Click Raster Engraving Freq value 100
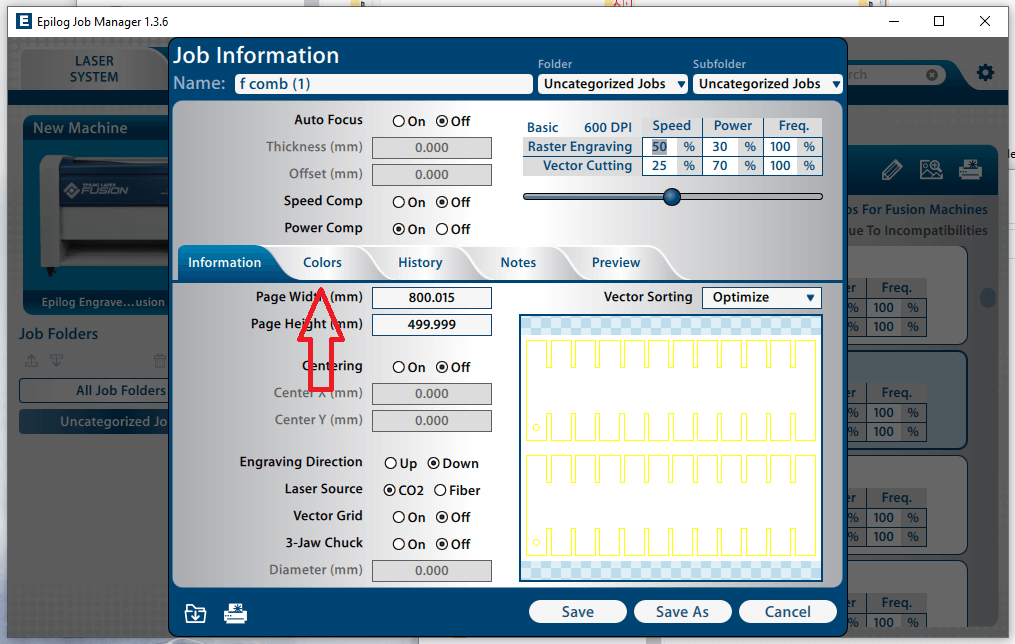Image resolution: width=1015 pixels, height=644 pixels. click(780, 147)
